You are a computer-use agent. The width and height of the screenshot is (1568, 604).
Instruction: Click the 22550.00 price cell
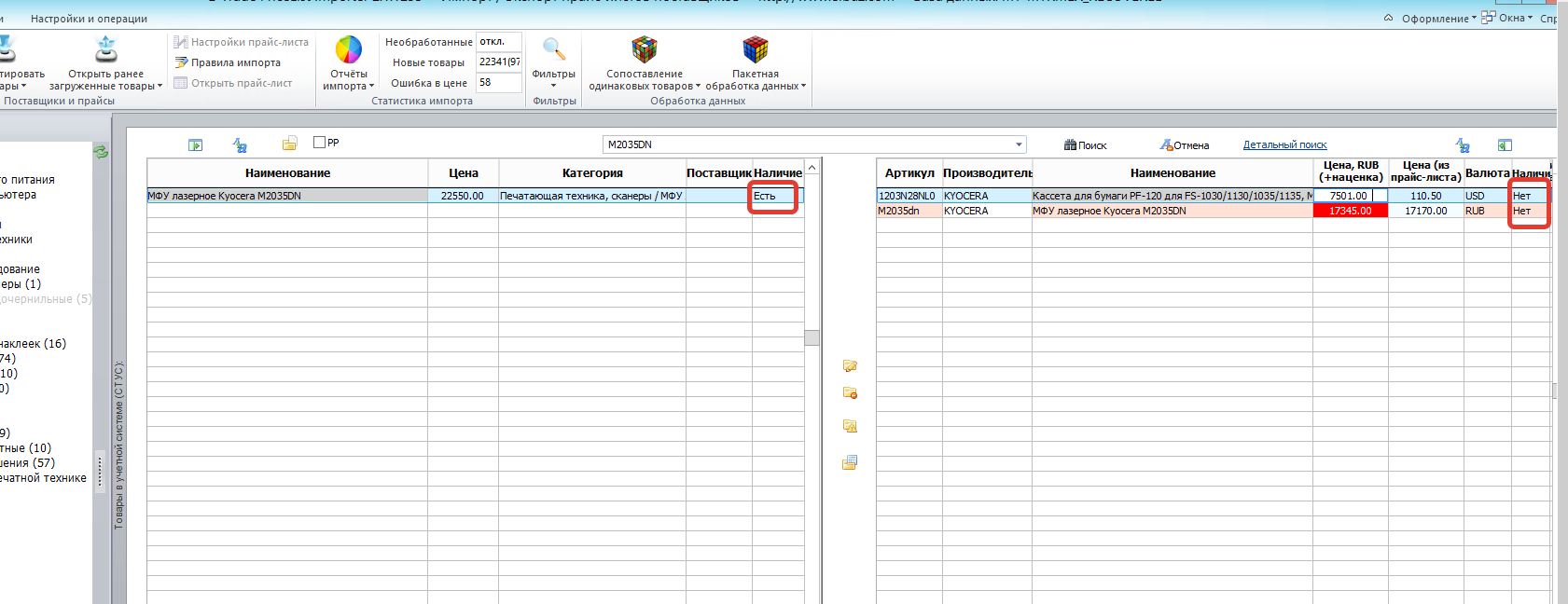(464, 196)
